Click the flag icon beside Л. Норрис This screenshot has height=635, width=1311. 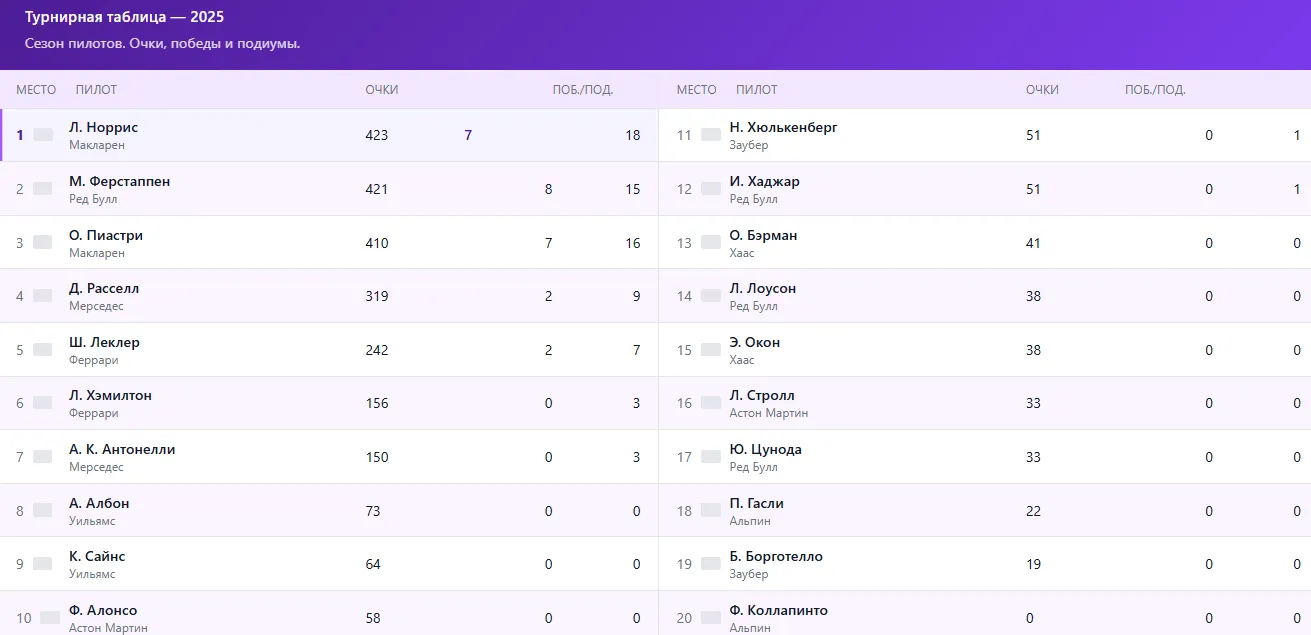point(43,135)
